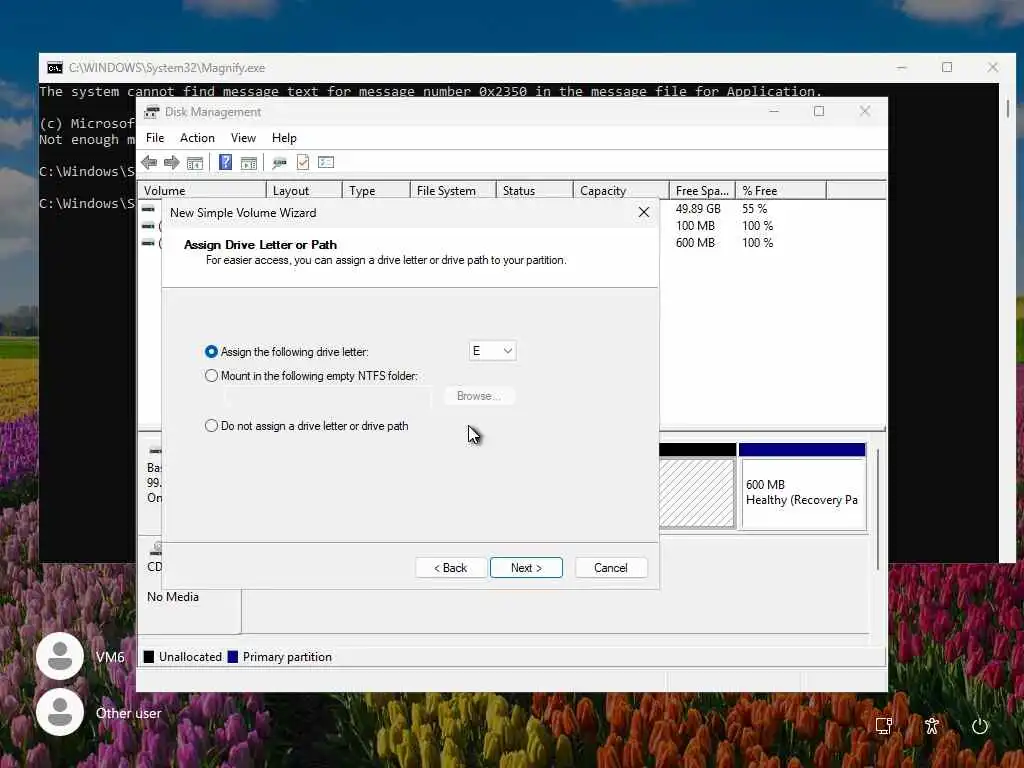Click the Disk Management title bar icon

[152, 112]
